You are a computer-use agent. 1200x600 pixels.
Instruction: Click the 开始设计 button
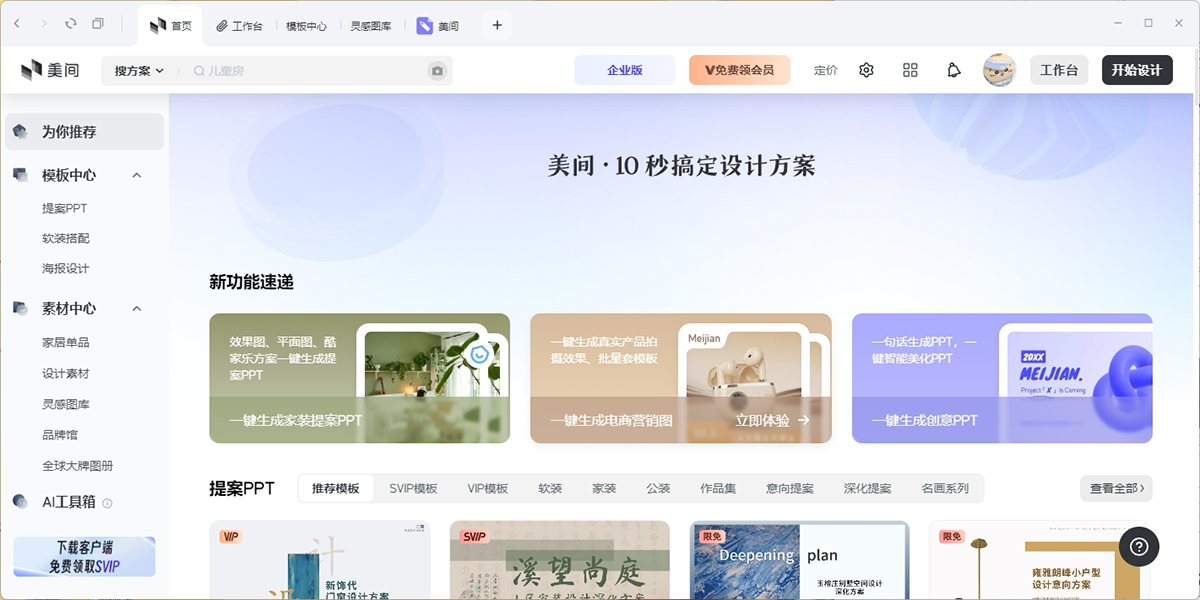coord(1136,70)
